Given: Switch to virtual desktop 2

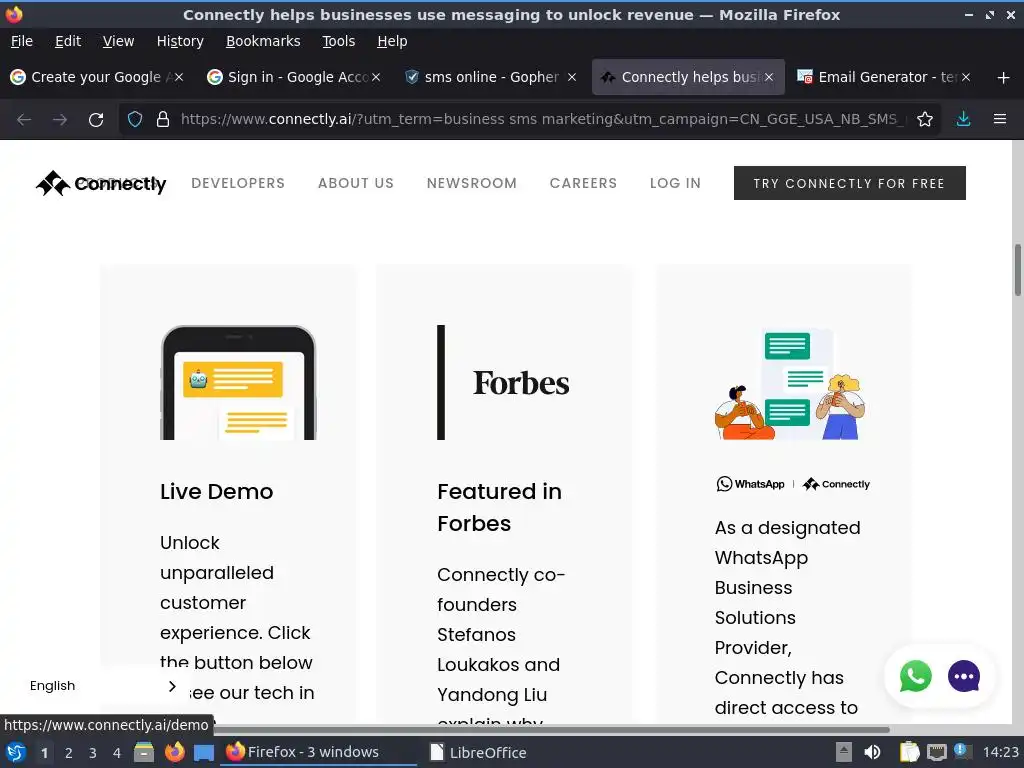Looking at the screenshot, I should pyautogui.click(x=69, y=753).
